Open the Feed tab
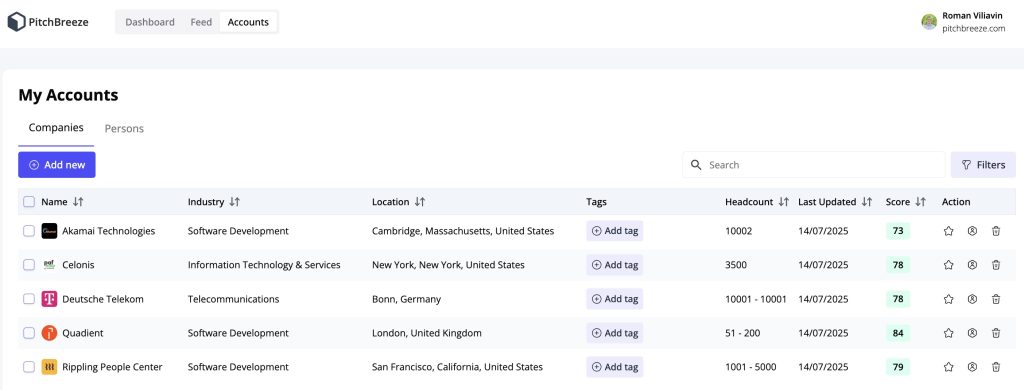 (201, 22)
